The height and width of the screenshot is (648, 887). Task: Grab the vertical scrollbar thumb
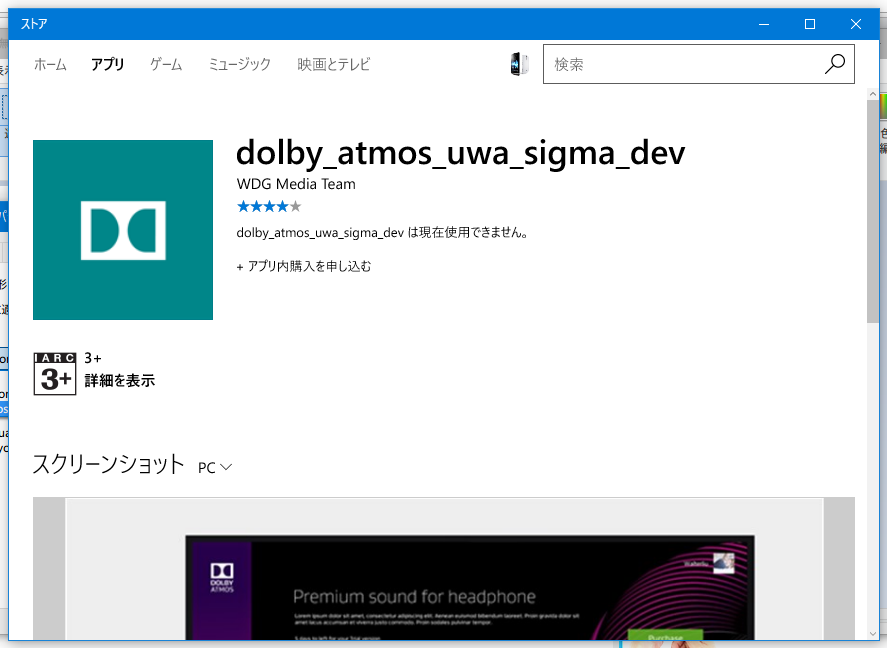pos(872,209)
